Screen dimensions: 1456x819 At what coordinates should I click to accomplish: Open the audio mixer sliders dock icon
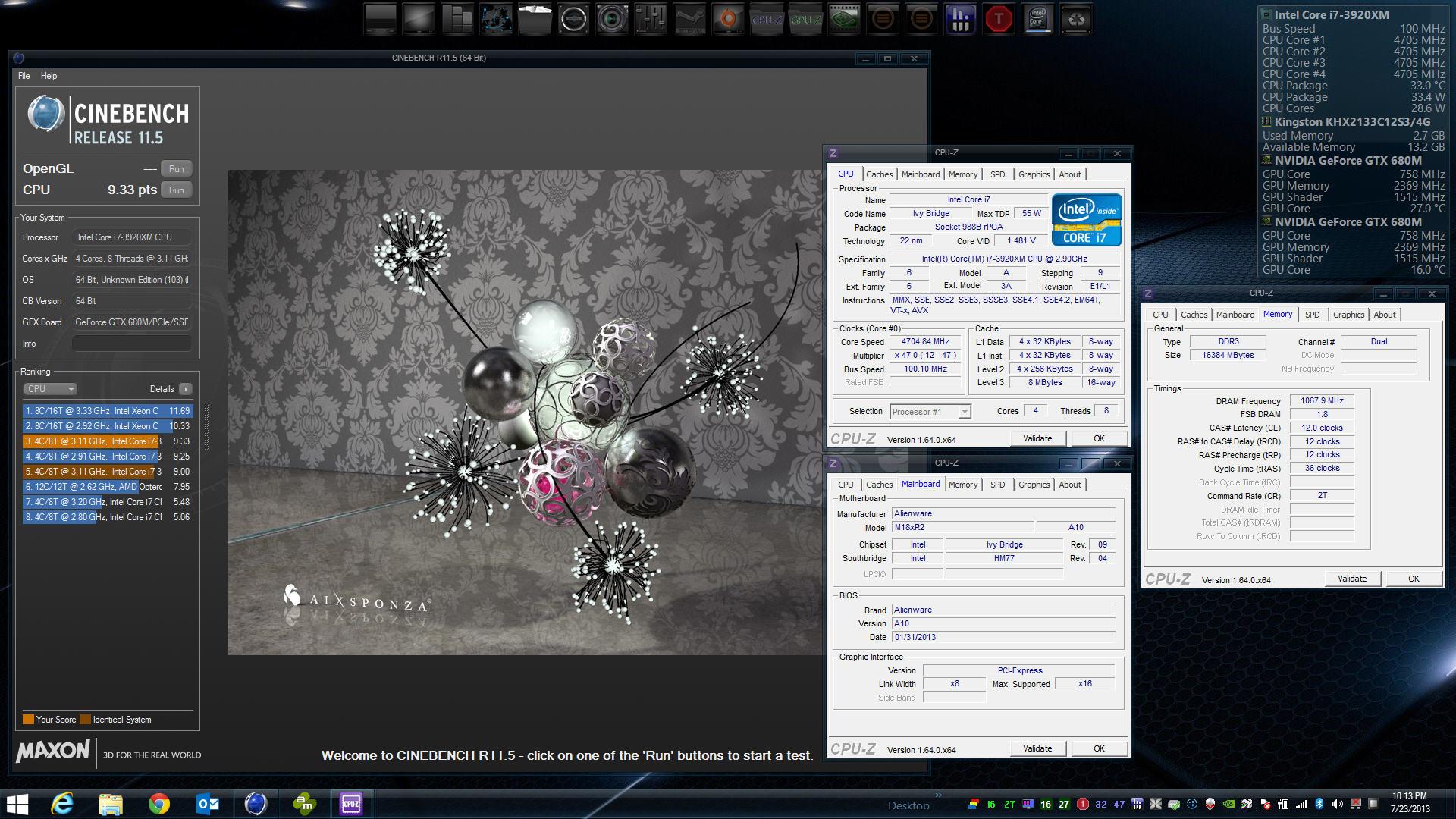(650, 20)
